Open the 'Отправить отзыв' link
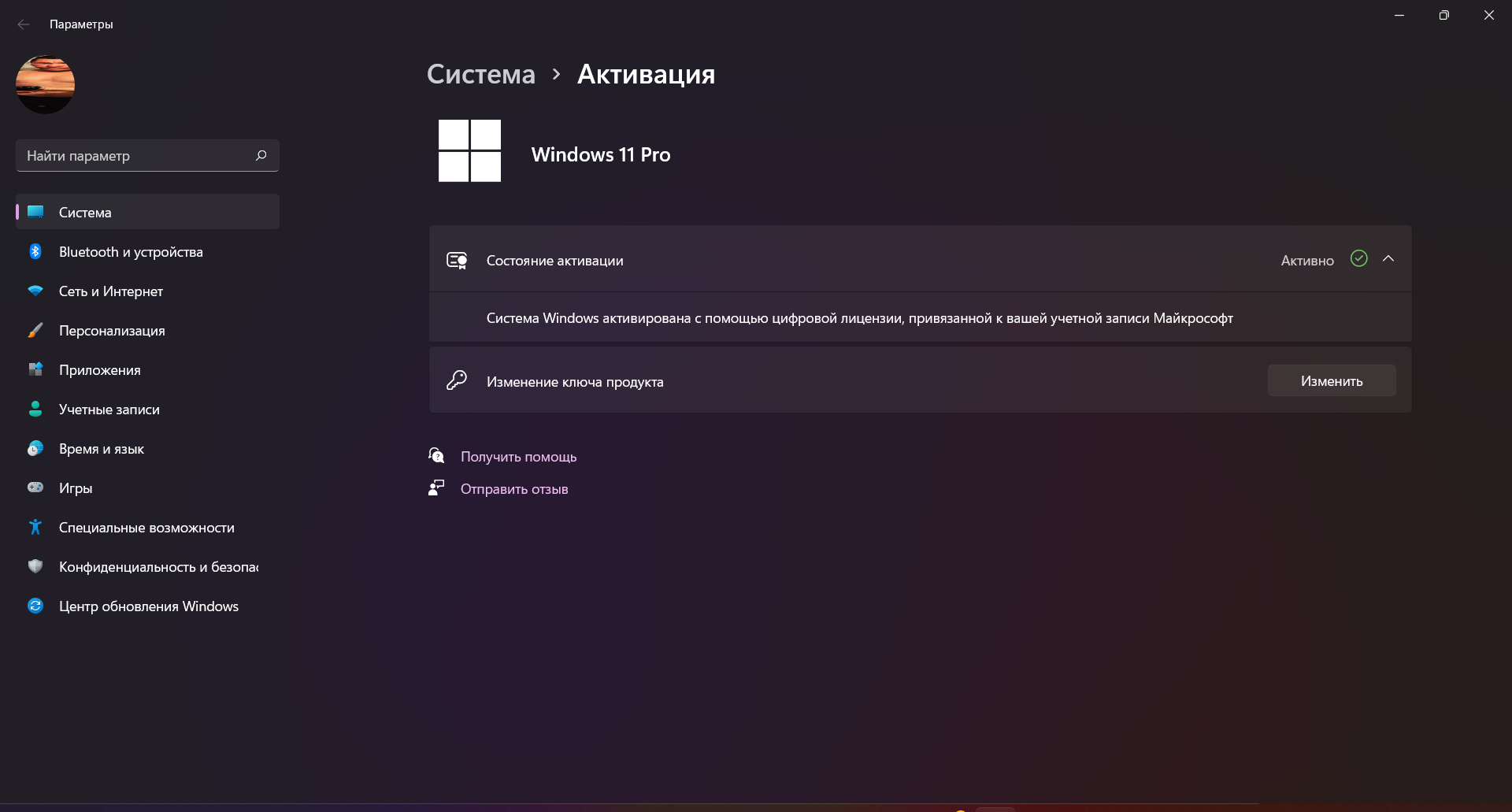The width and height of the screenshot is (1512, 812). click(x=514, y=489)
